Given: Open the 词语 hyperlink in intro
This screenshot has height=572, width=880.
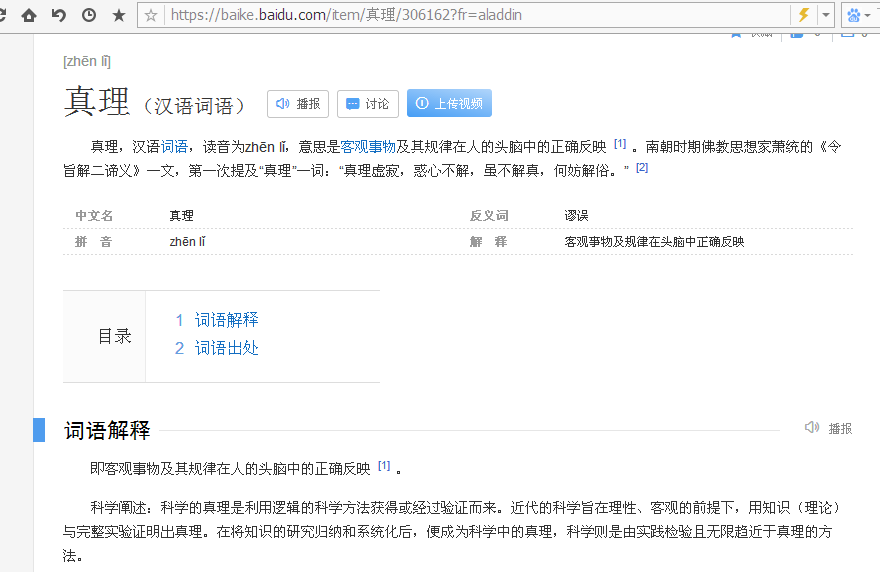Looking at the screenshot, I should point(174,147).
